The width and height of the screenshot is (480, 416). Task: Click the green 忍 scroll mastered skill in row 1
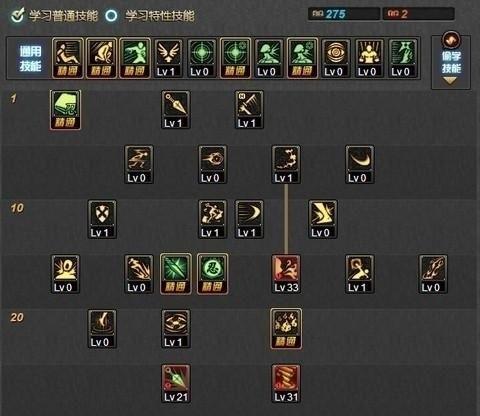pos(65,110)
